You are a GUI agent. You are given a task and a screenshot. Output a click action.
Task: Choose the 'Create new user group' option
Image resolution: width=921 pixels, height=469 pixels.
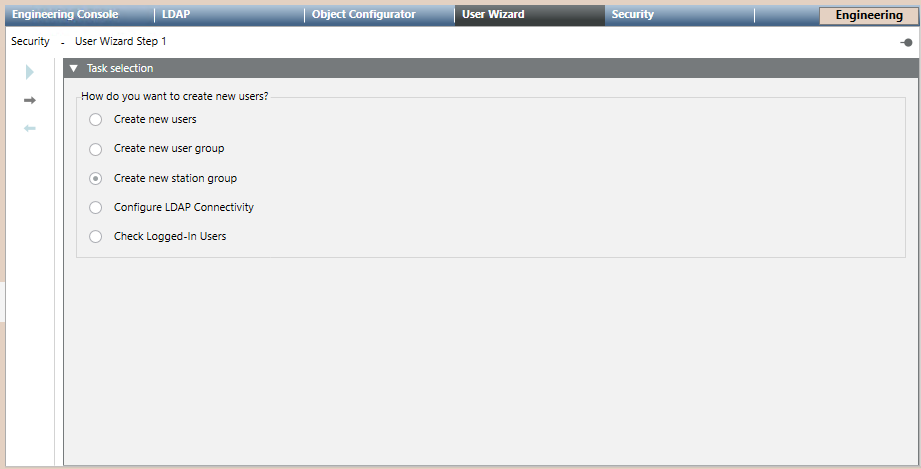click(96, 149)
